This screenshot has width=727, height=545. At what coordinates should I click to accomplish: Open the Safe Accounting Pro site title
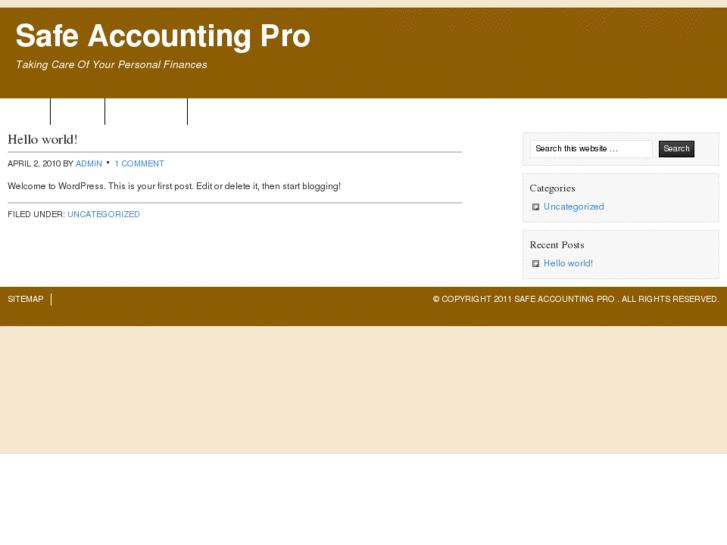point(163,36)
